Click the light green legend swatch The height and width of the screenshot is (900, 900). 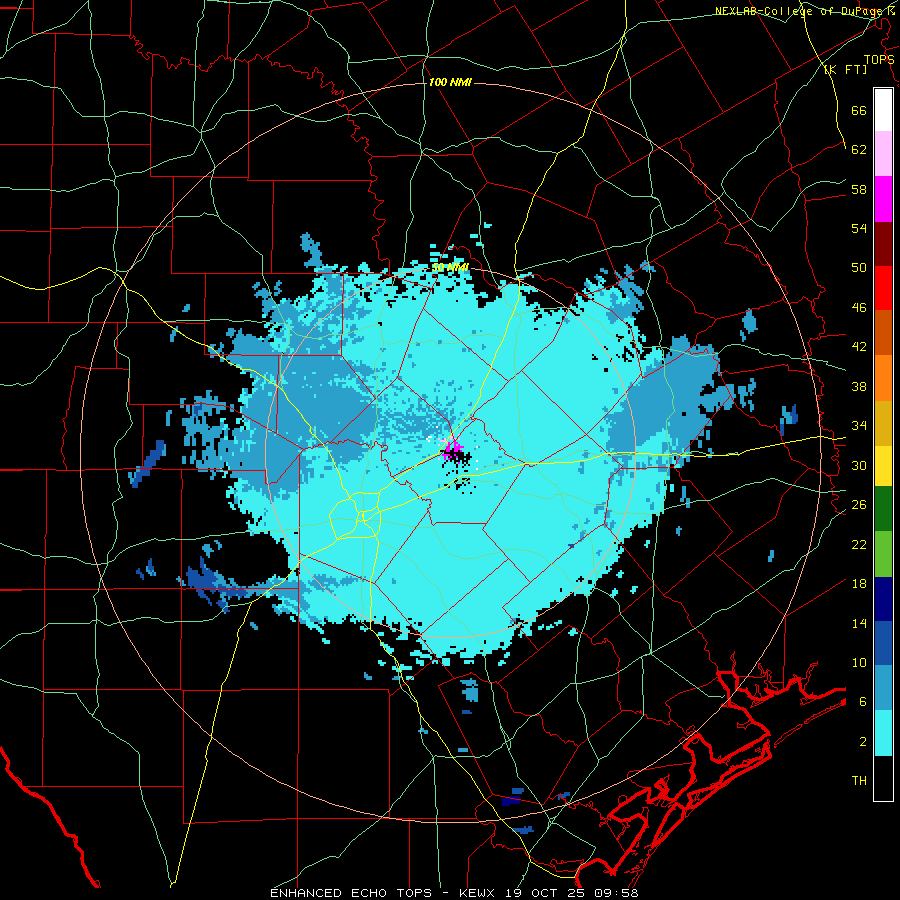click(883, 554)
